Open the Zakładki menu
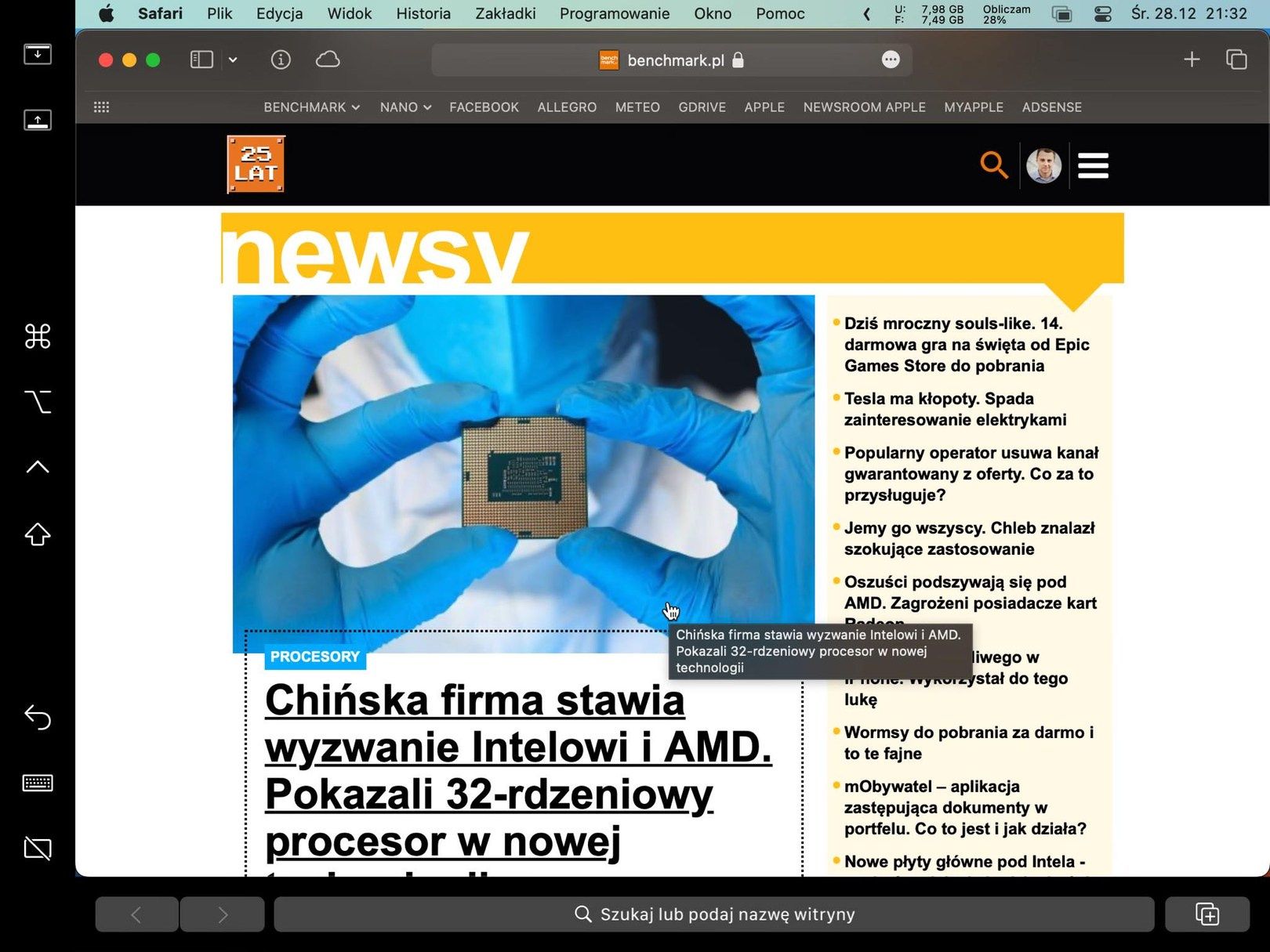 pos(506,13)
